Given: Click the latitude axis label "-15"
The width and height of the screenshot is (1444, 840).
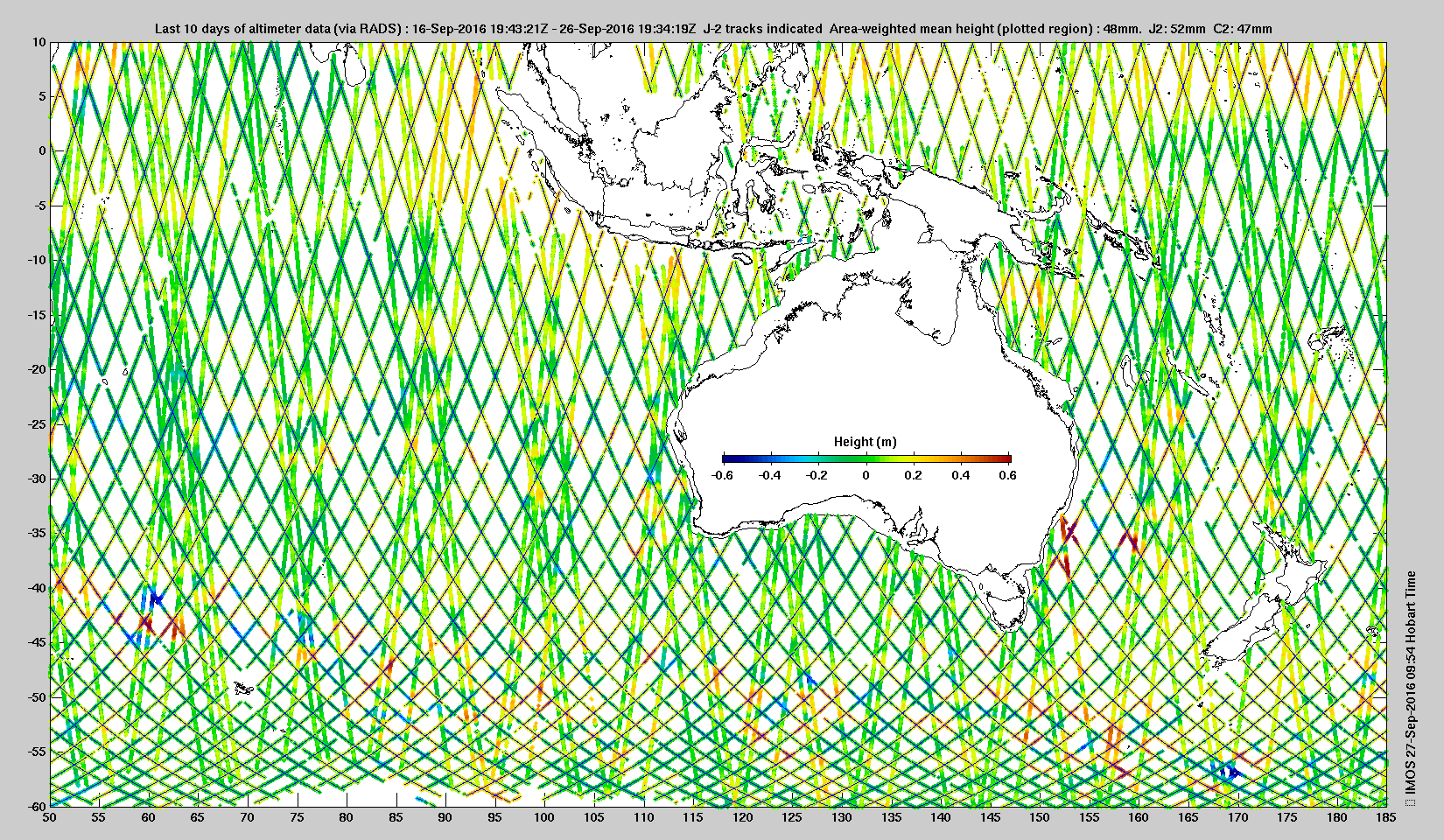Looking at the screenshot, I should (x=37, y=315).
